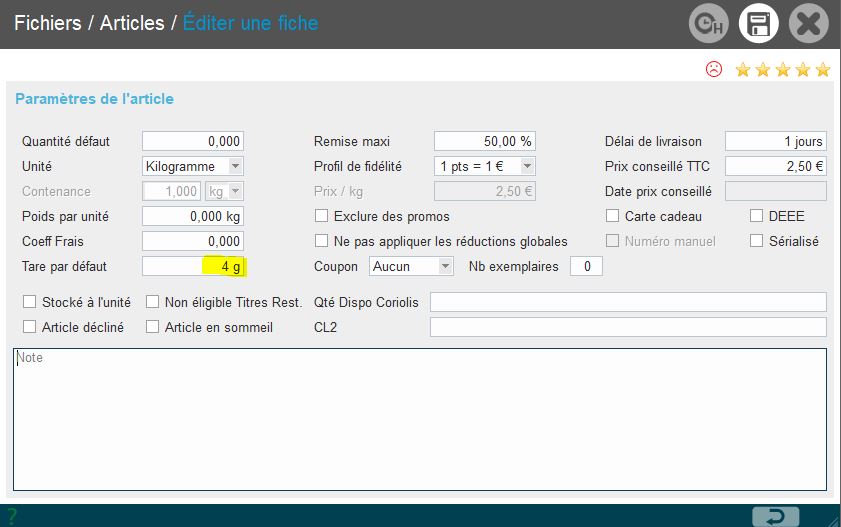Tick the Sérialisé checkbox
Screen dimensions: 841x527
click(757, 241)
